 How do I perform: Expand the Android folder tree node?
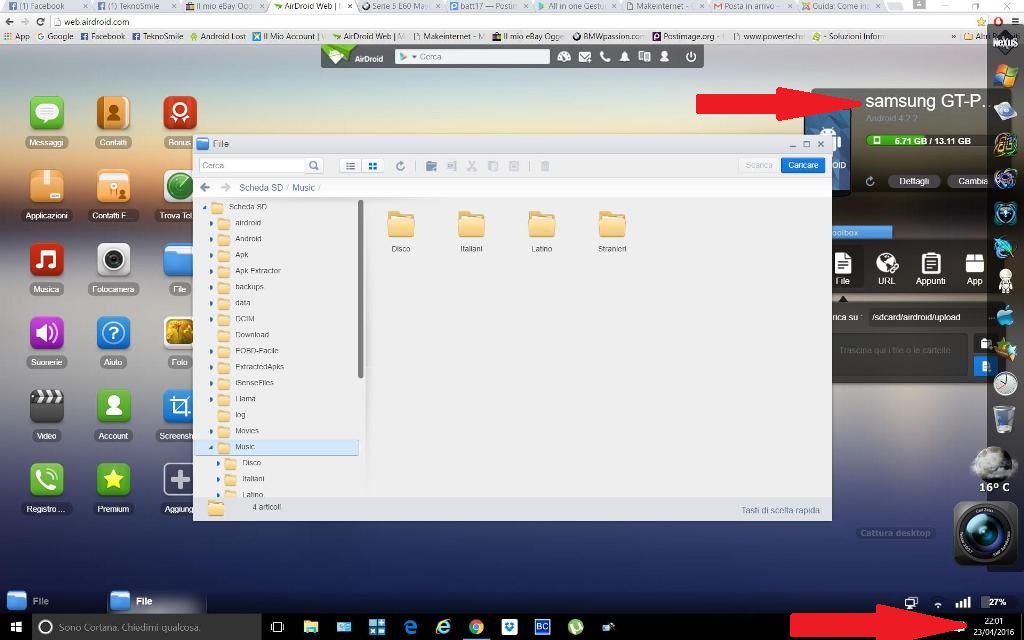(211, 239)
